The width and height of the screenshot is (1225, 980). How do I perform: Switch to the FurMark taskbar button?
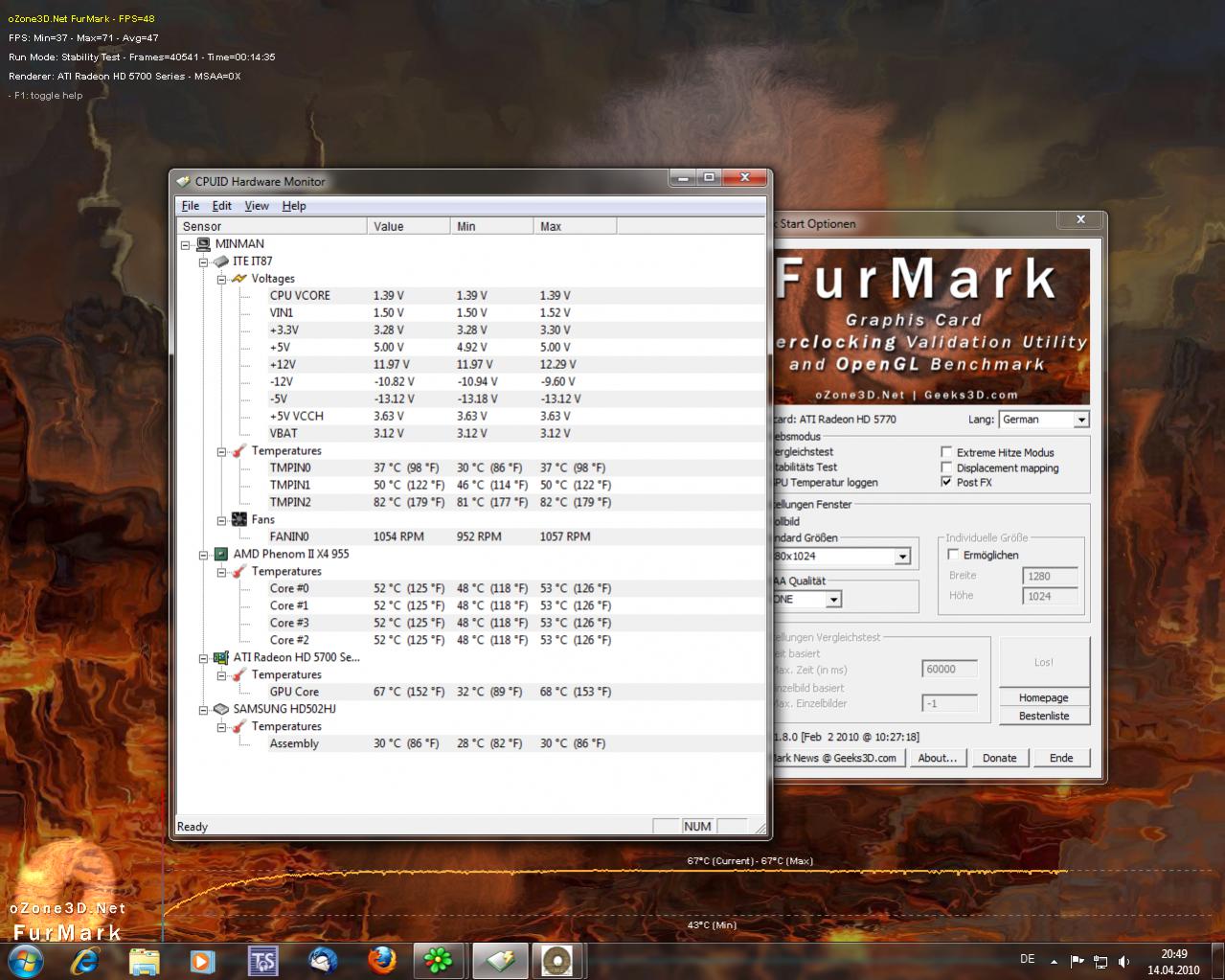click(556, 961)
